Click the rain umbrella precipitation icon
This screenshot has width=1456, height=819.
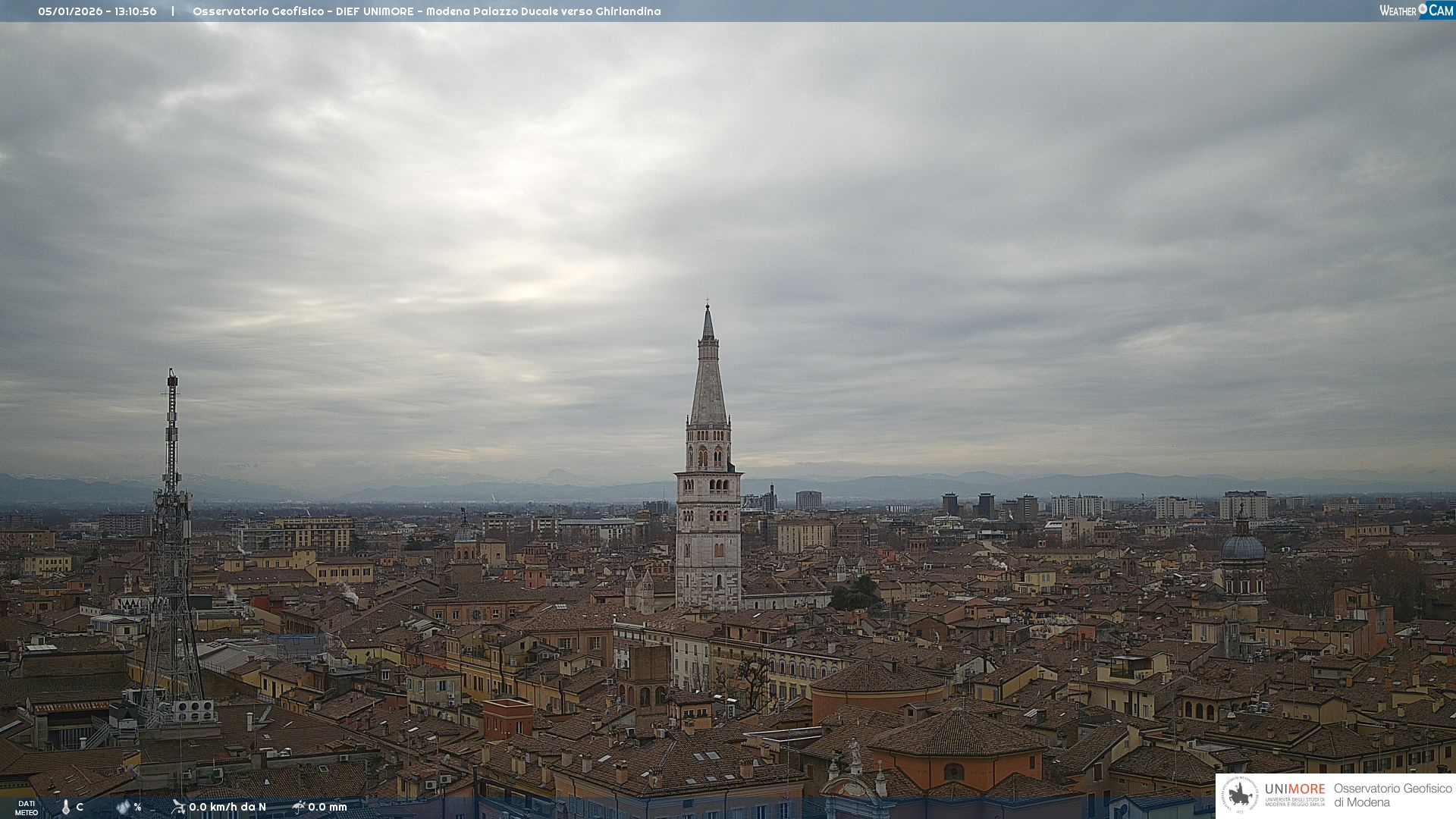tap(299, 806)
